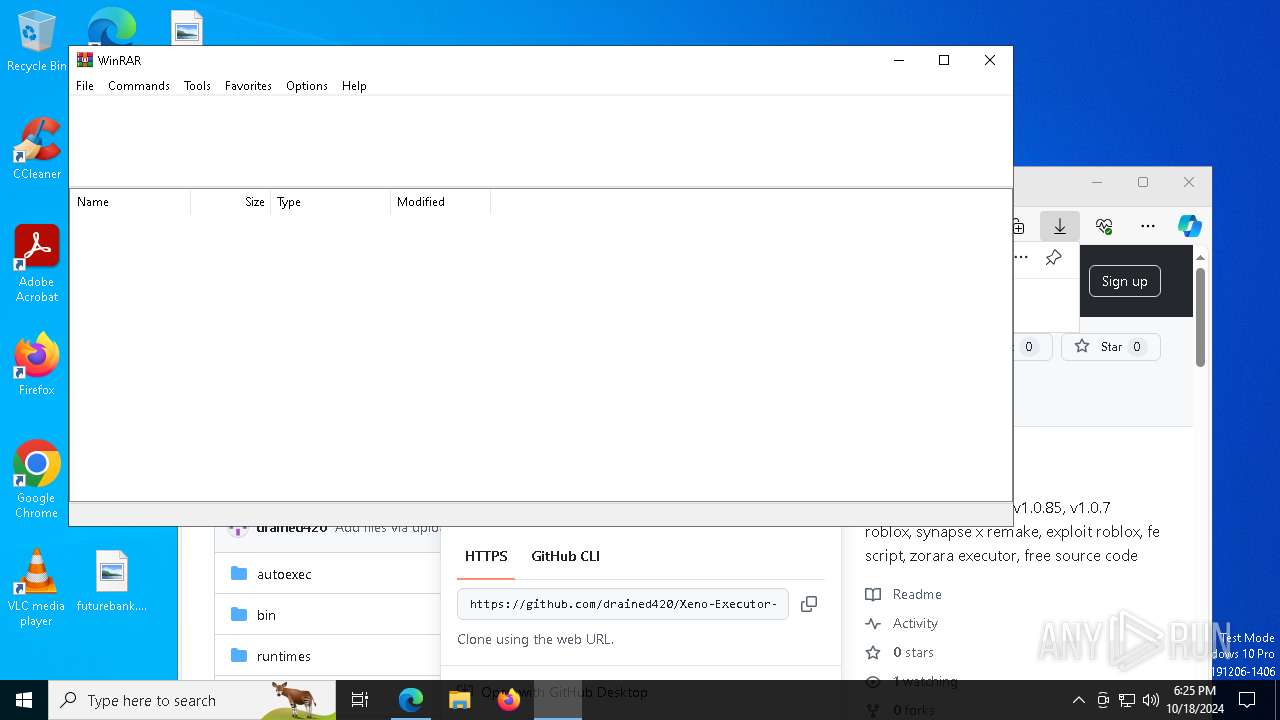The height and width of the screenshot is (720, 1280).
Task: Switch to Edge from the taskbar
Action: tap(411, 700)
